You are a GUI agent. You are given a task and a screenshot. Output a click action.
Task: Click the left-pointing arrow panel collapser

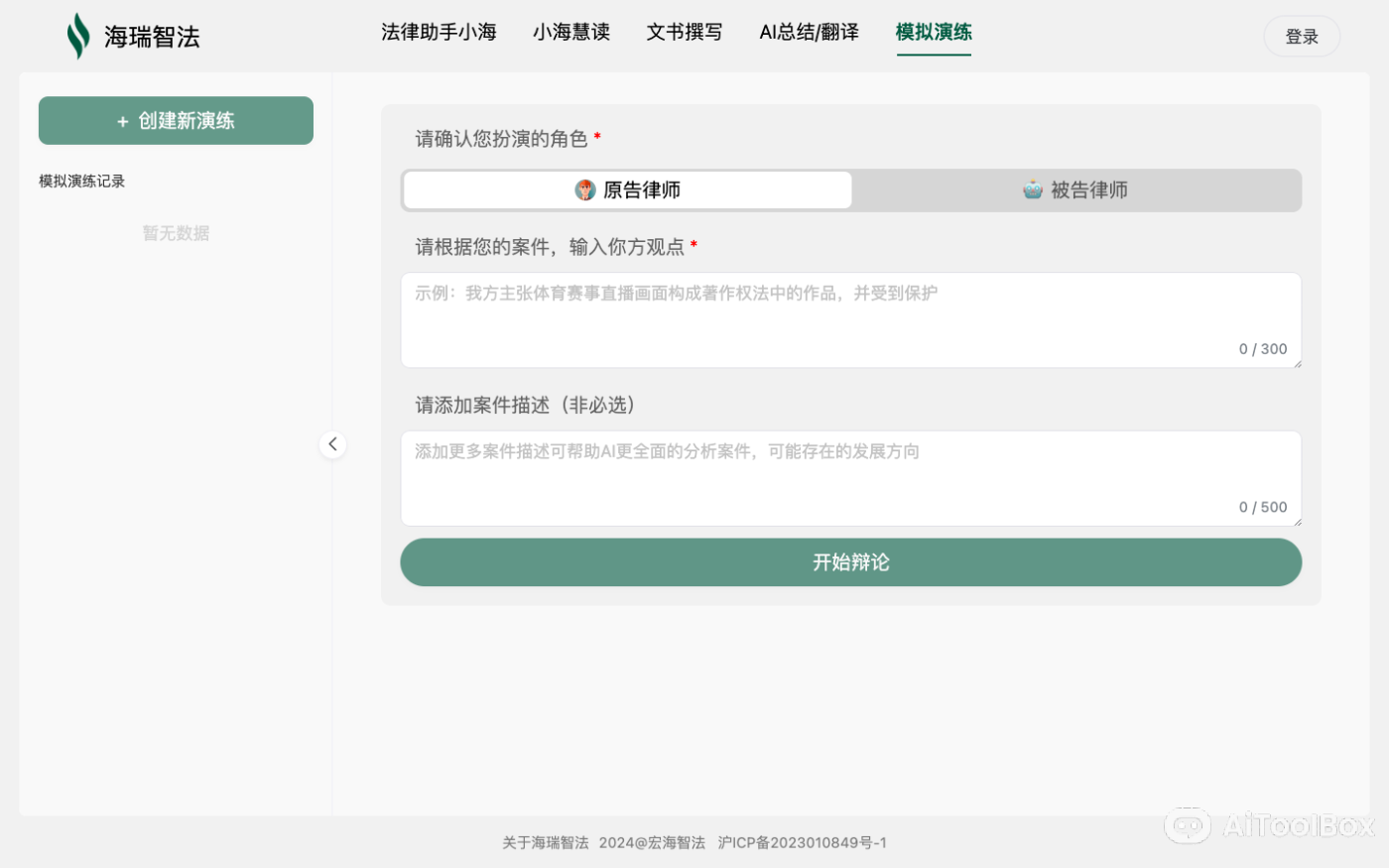[333, 443]
